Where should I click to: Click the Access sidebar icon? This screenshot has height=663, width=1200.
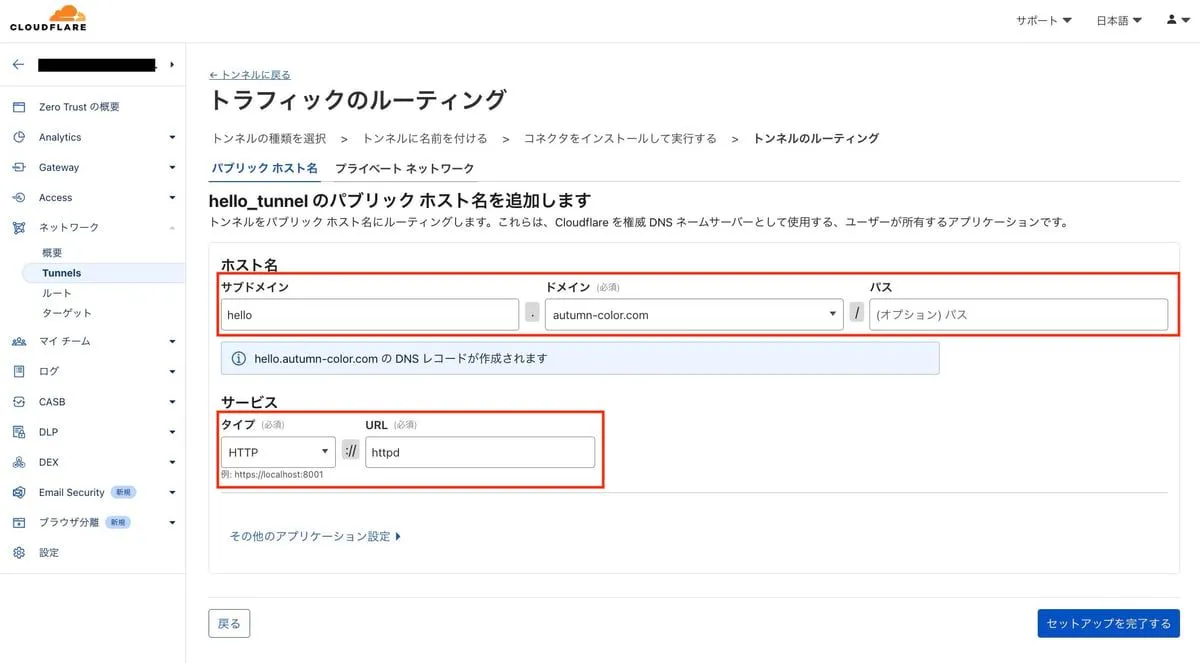pos(19,197)
